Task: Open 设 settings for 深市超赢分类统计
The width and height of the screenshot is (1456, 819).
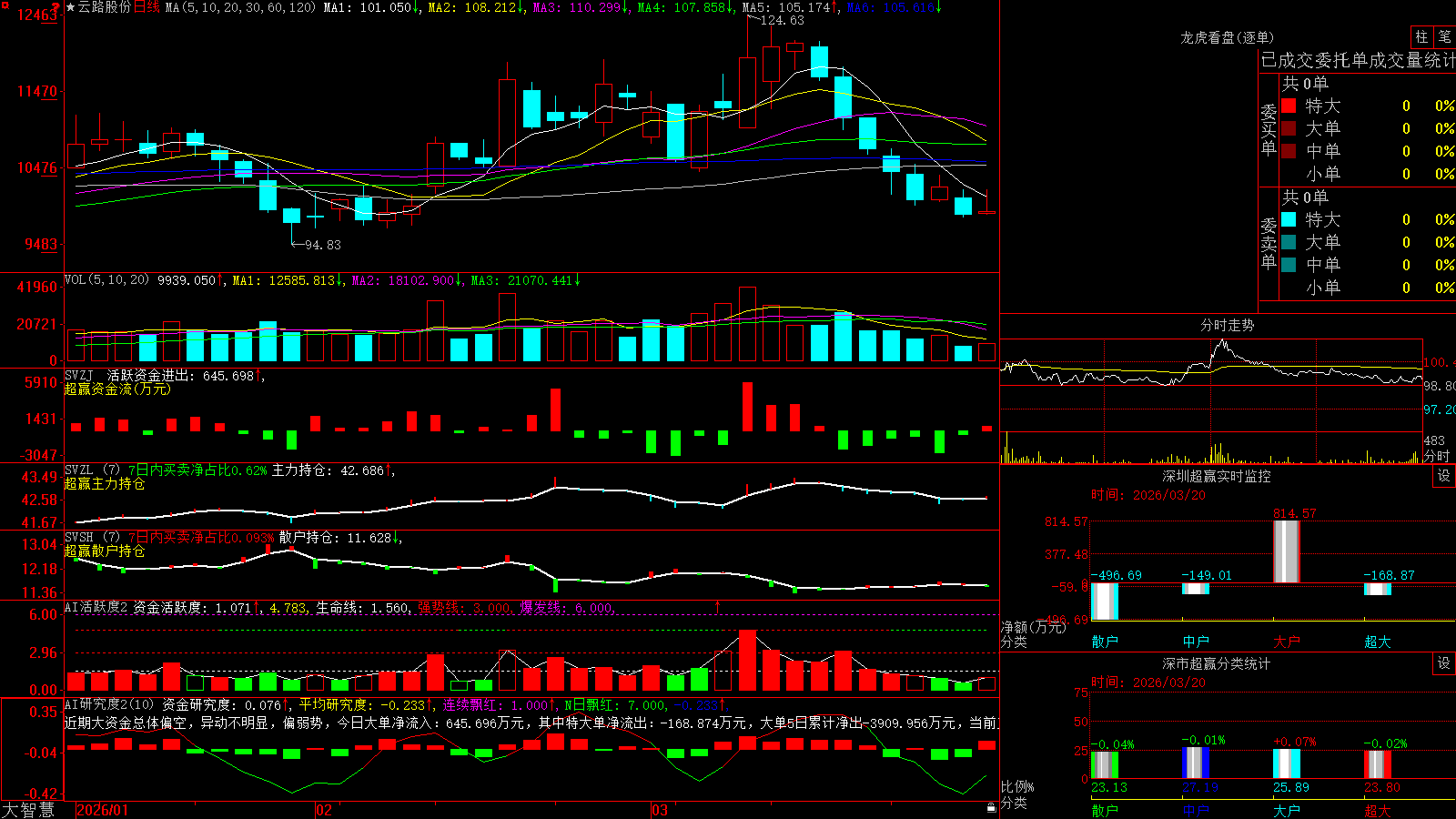Action: point(1444,663)
